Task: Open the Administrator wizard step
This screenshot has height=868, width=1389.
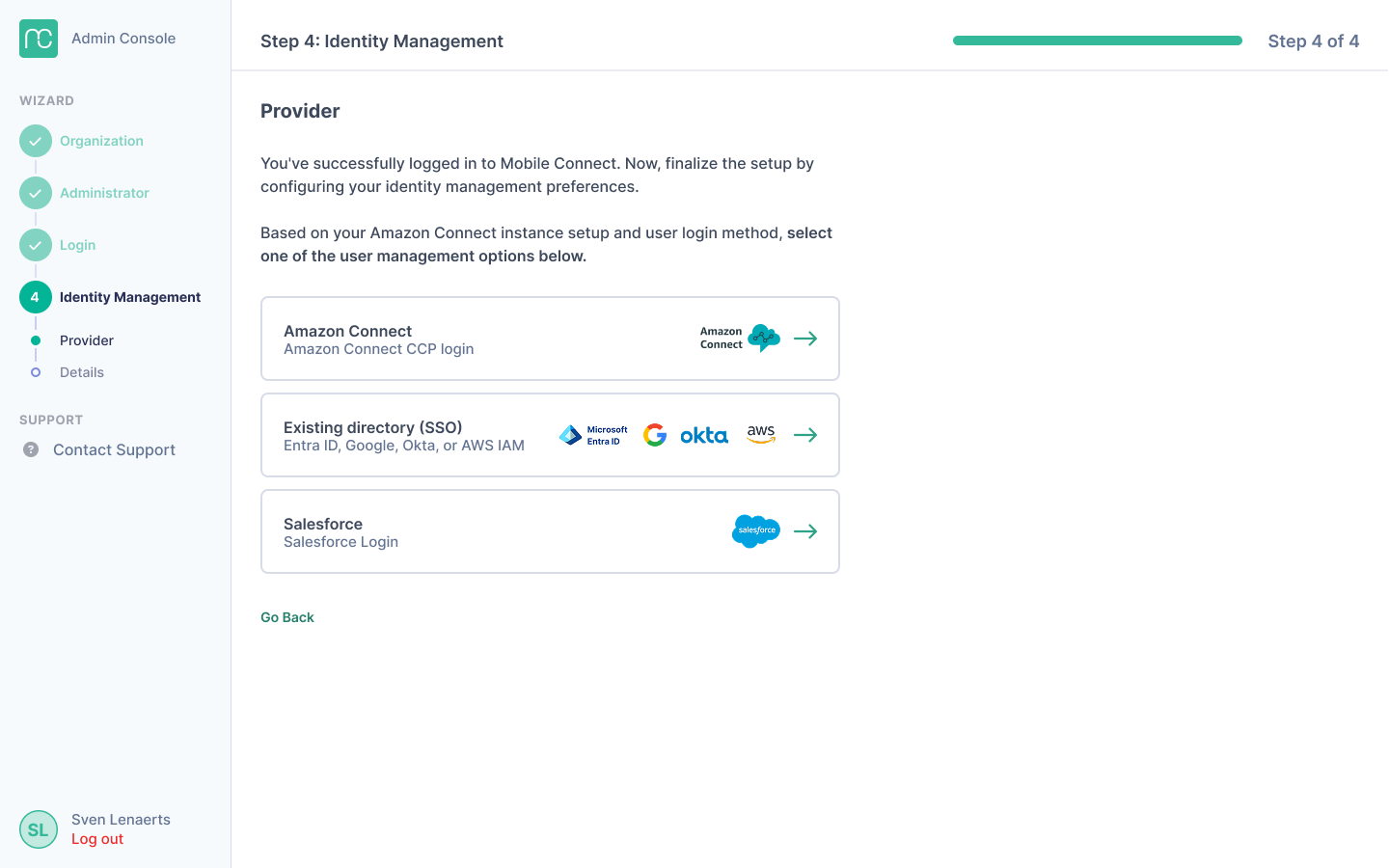Action: point(104,193)
